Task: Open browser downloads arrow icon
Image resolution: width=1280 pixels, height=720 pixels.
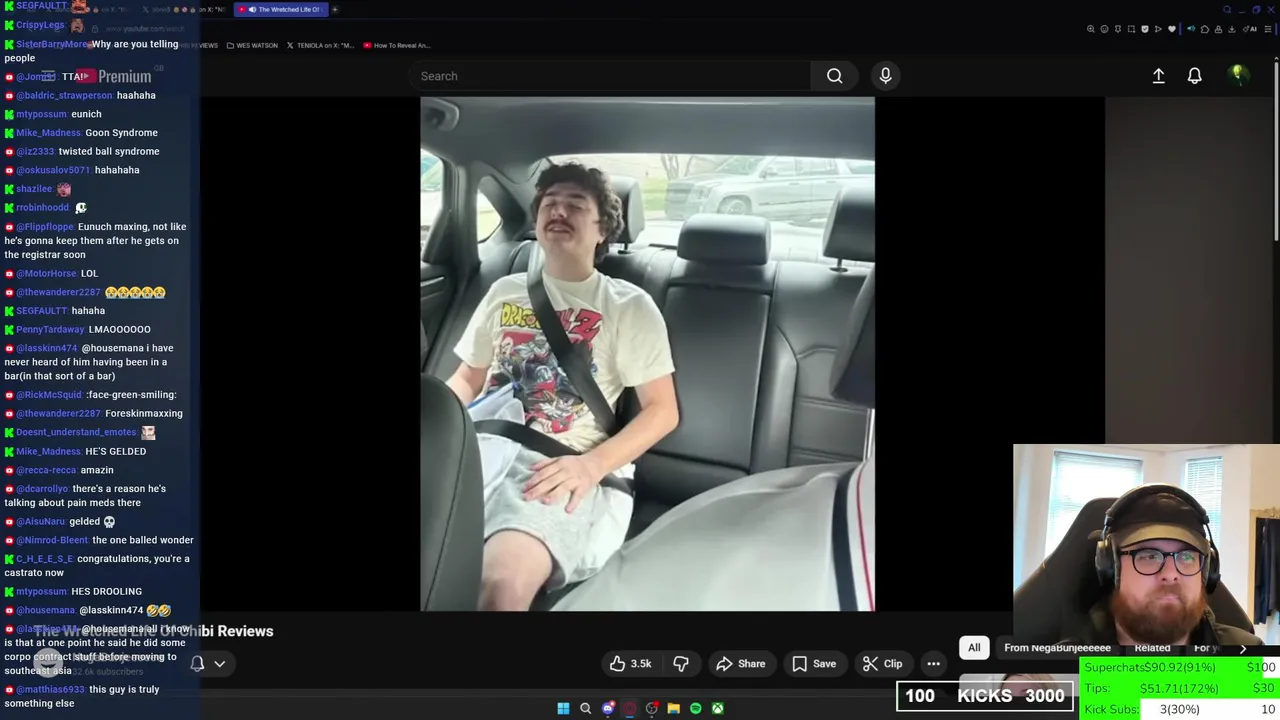Action: (x=1232, y=29)
